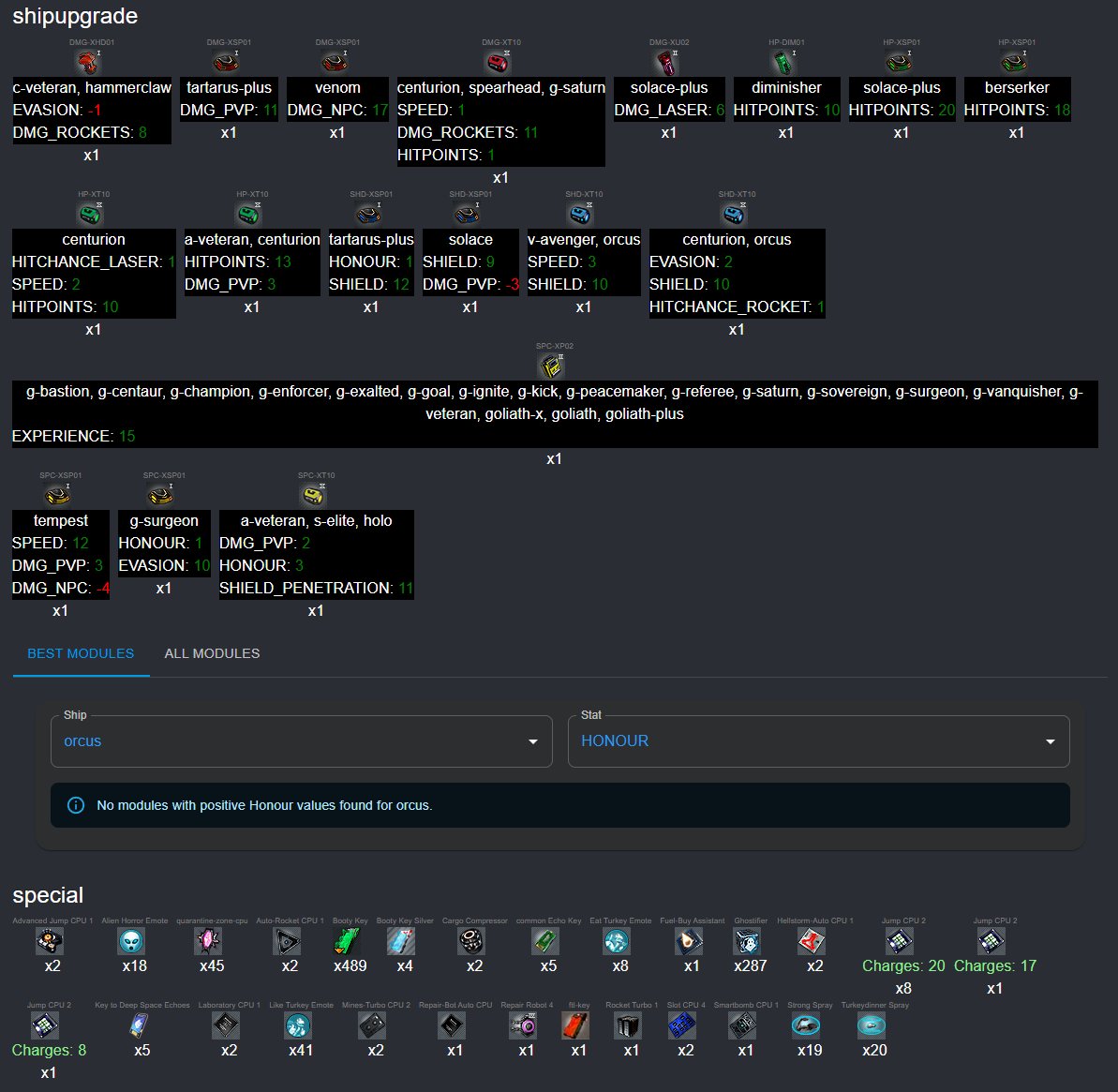This screenshot has width=1118, height=1092.
Task: Click the g-surgeon module stats card
Action: 164,544
